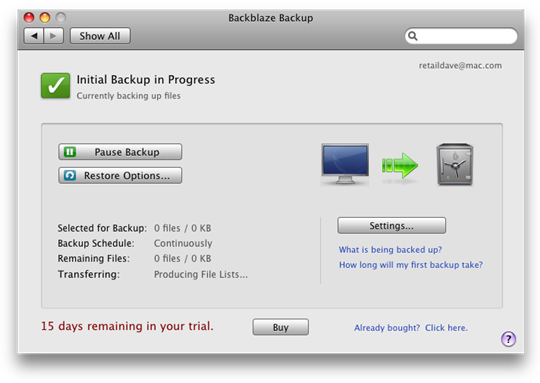Close the window with the red button
Viewport: 540px width, 383px height.
[29, 17]
